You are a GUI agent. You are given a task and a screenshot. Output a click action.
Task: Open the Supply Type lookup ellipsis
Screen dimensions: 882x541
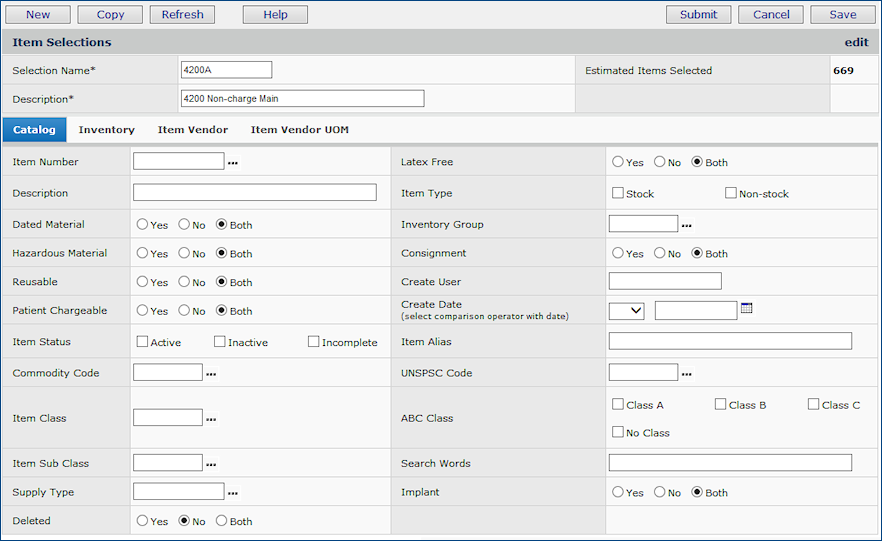tap(233, 493)
